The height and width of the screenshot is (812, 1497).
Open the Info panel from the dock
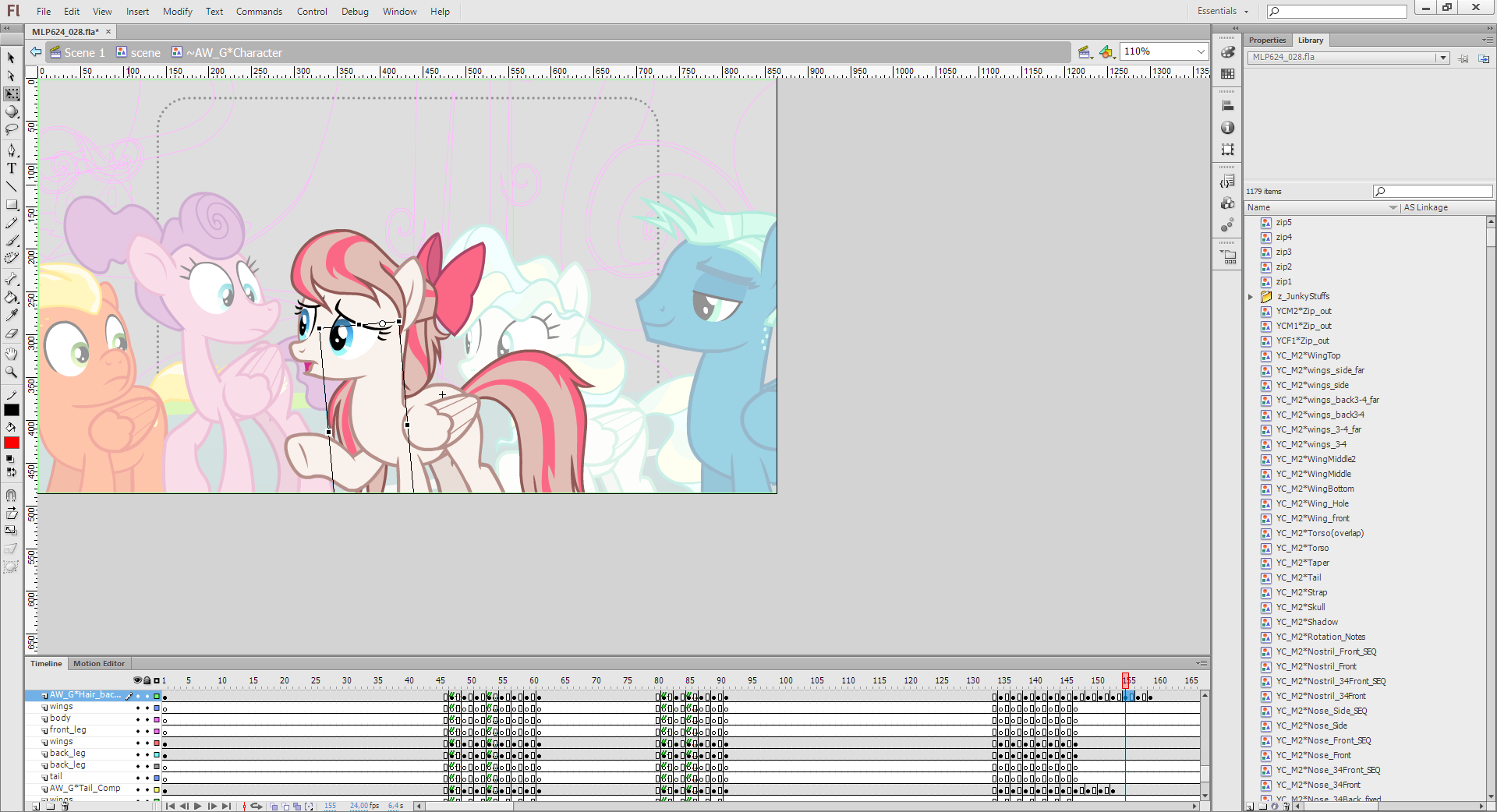point(1228,128)
